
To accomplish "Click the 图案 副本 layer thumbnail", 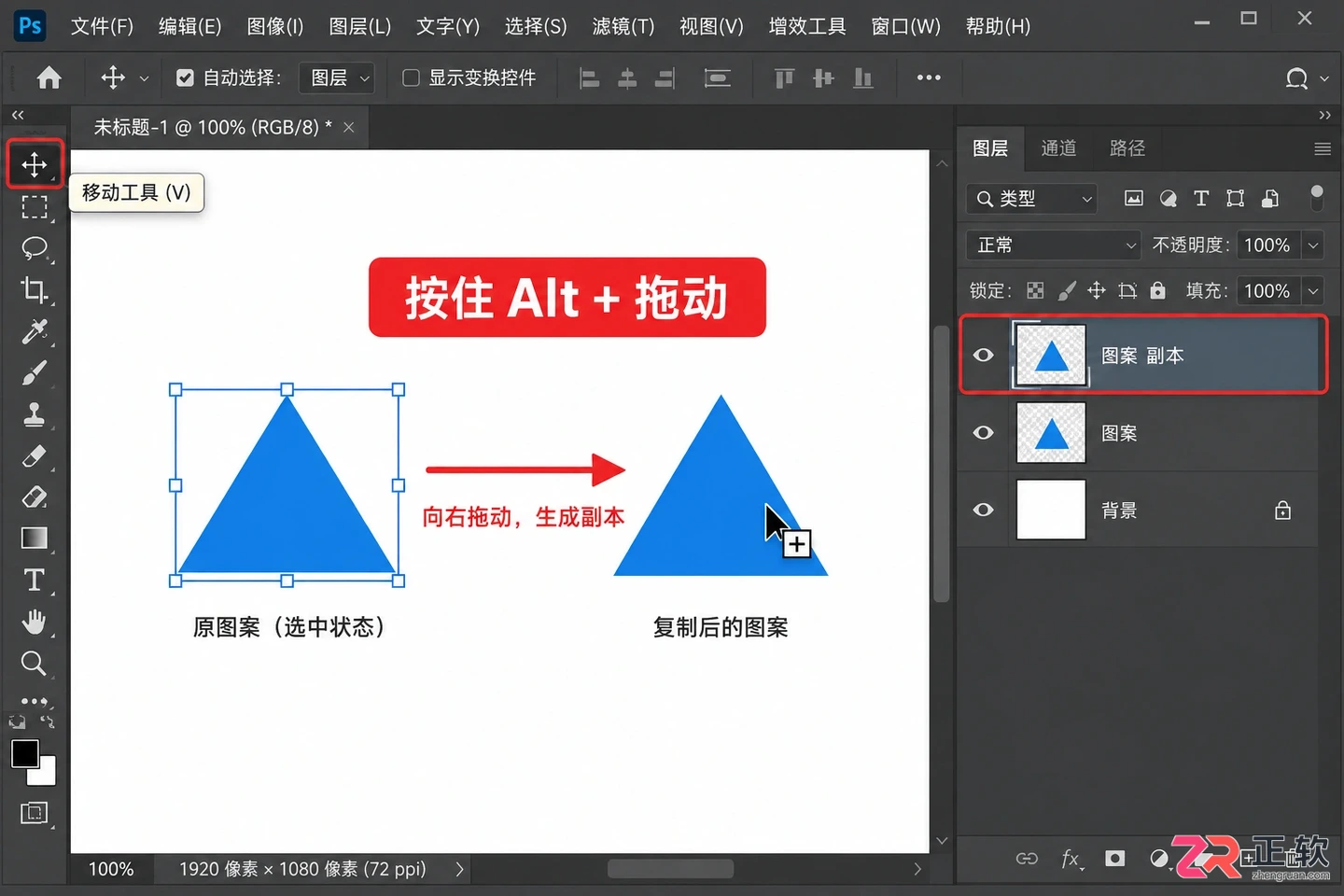I will pos(1051,355).
